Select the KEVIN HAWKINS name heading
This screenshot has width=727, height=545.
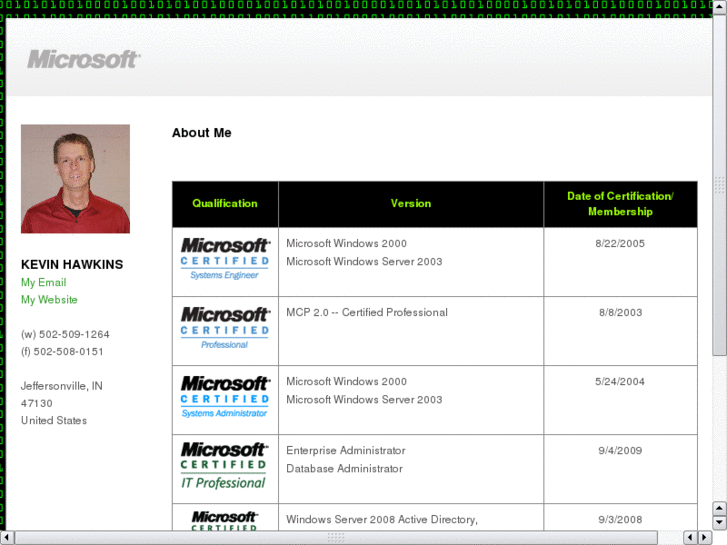coord(72,264)
